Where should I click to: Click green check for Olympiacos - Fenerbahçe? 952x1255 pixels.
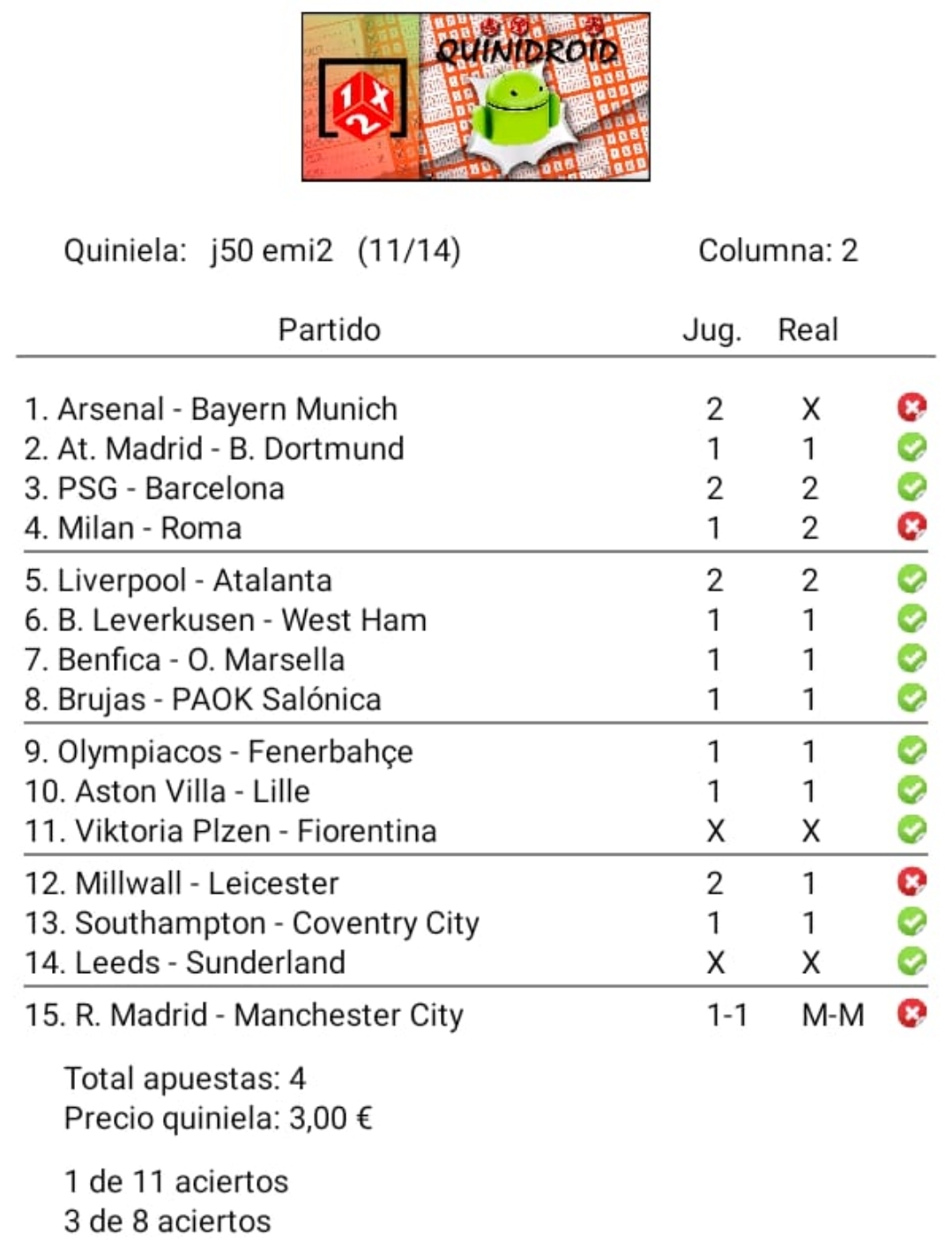911,751
